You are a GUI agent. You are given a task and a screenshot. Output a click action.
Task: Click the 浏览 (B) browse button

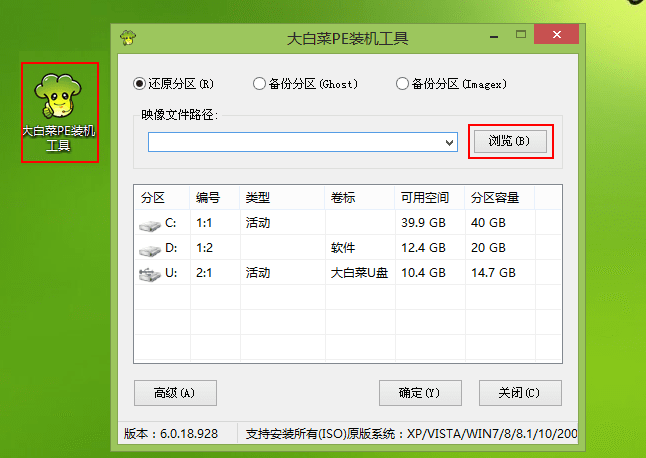tap(510, 141)
